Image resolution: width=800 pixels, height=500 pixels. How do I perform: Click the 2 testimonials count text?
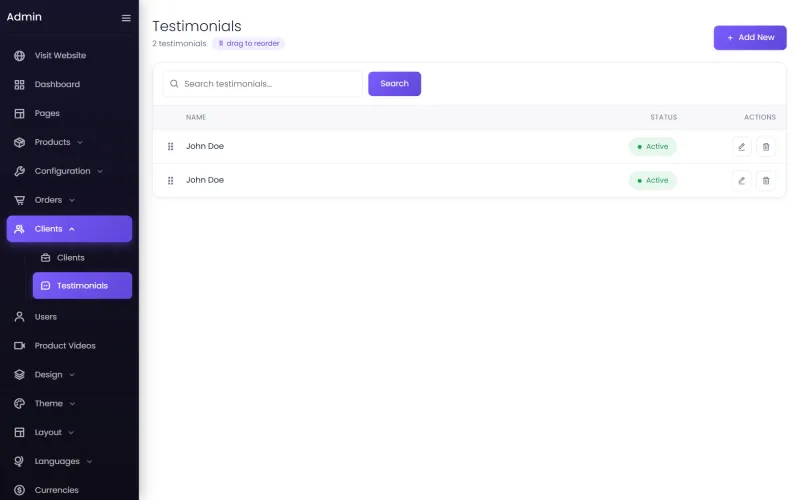[x=179, y=43]
